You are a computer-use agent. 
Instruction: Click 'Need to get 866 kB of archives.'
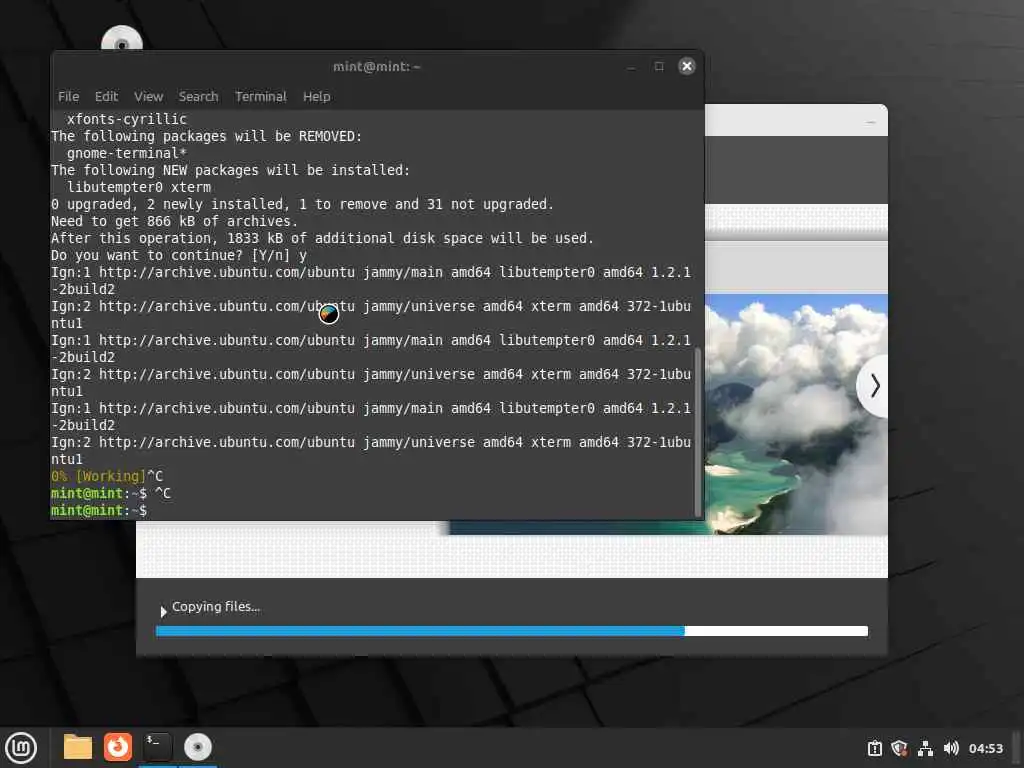[x=174, y=221]
